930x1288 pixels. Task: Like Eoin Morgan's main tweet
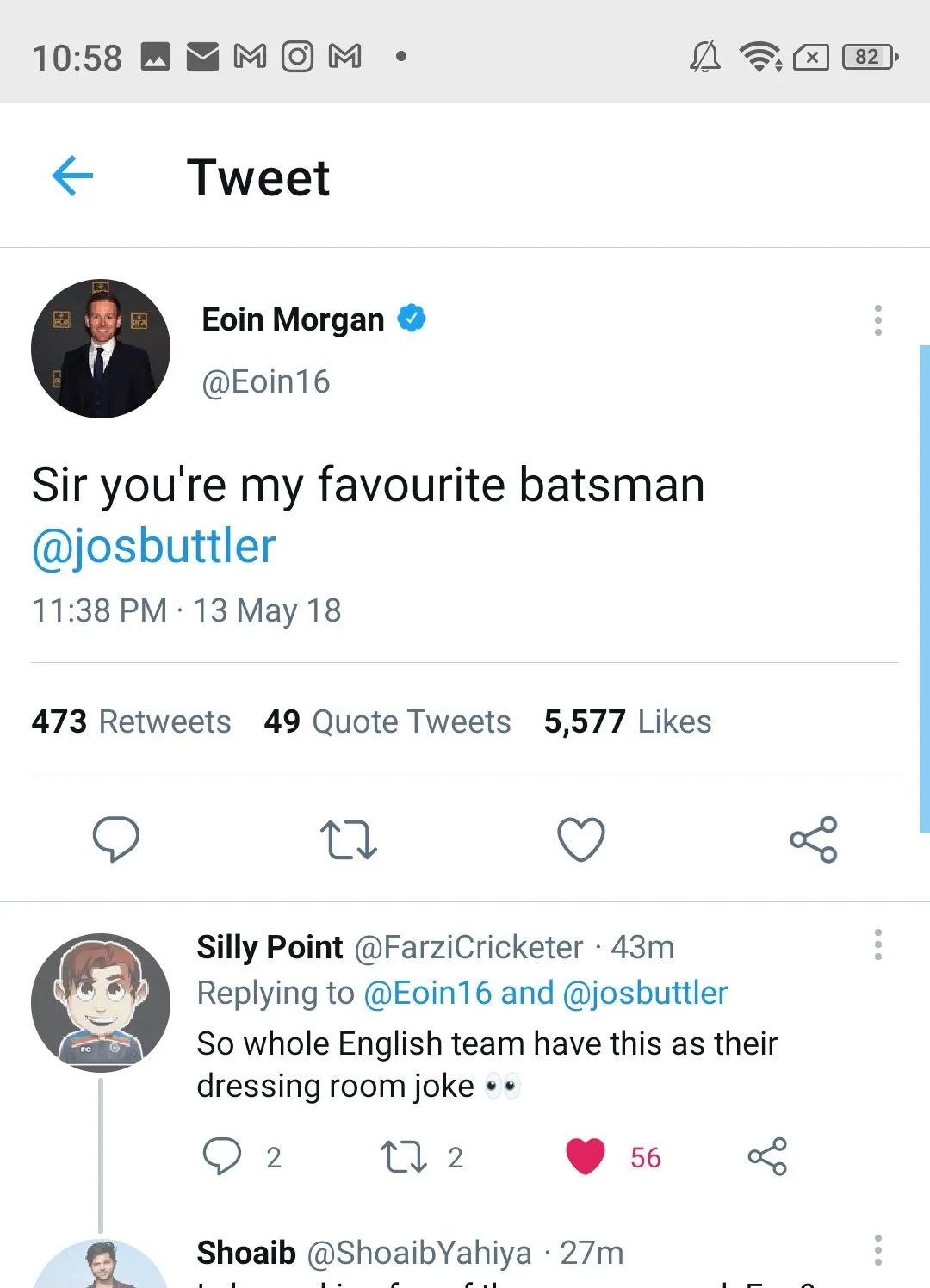pyautogui.click(x=581, y=839)
